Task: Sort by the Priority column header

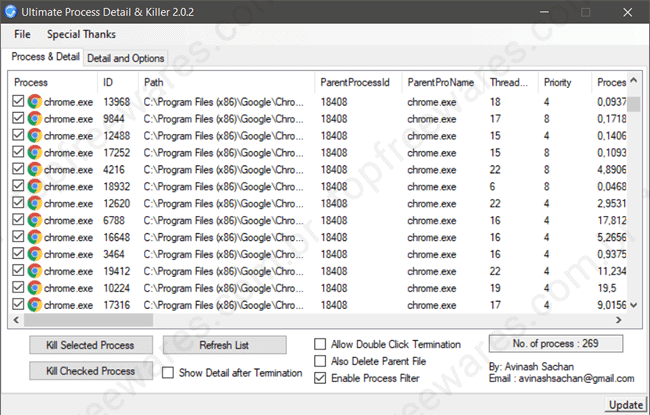Action: coord(565,83)
